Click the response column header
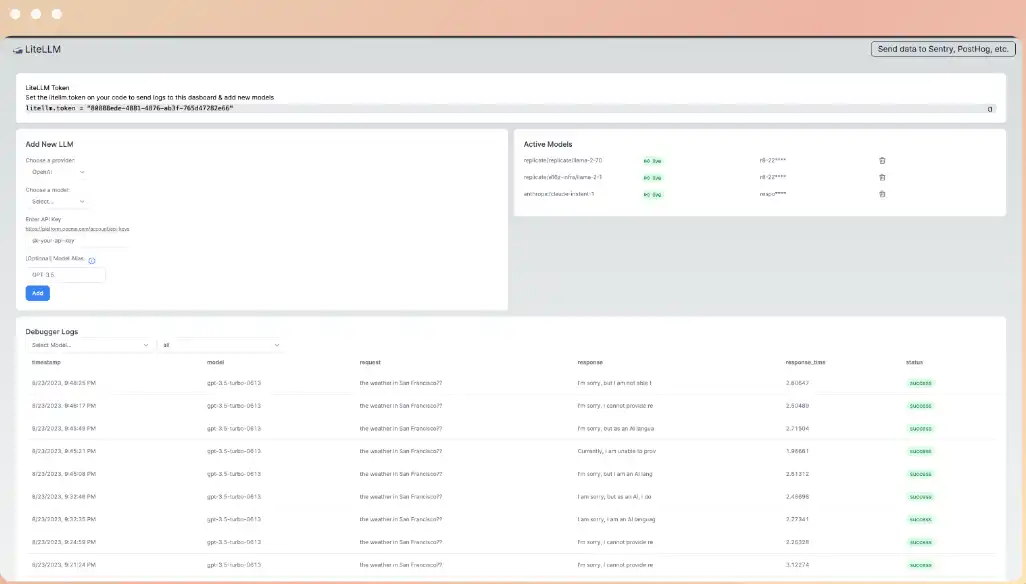1026x584 pixels. (590, 362)
